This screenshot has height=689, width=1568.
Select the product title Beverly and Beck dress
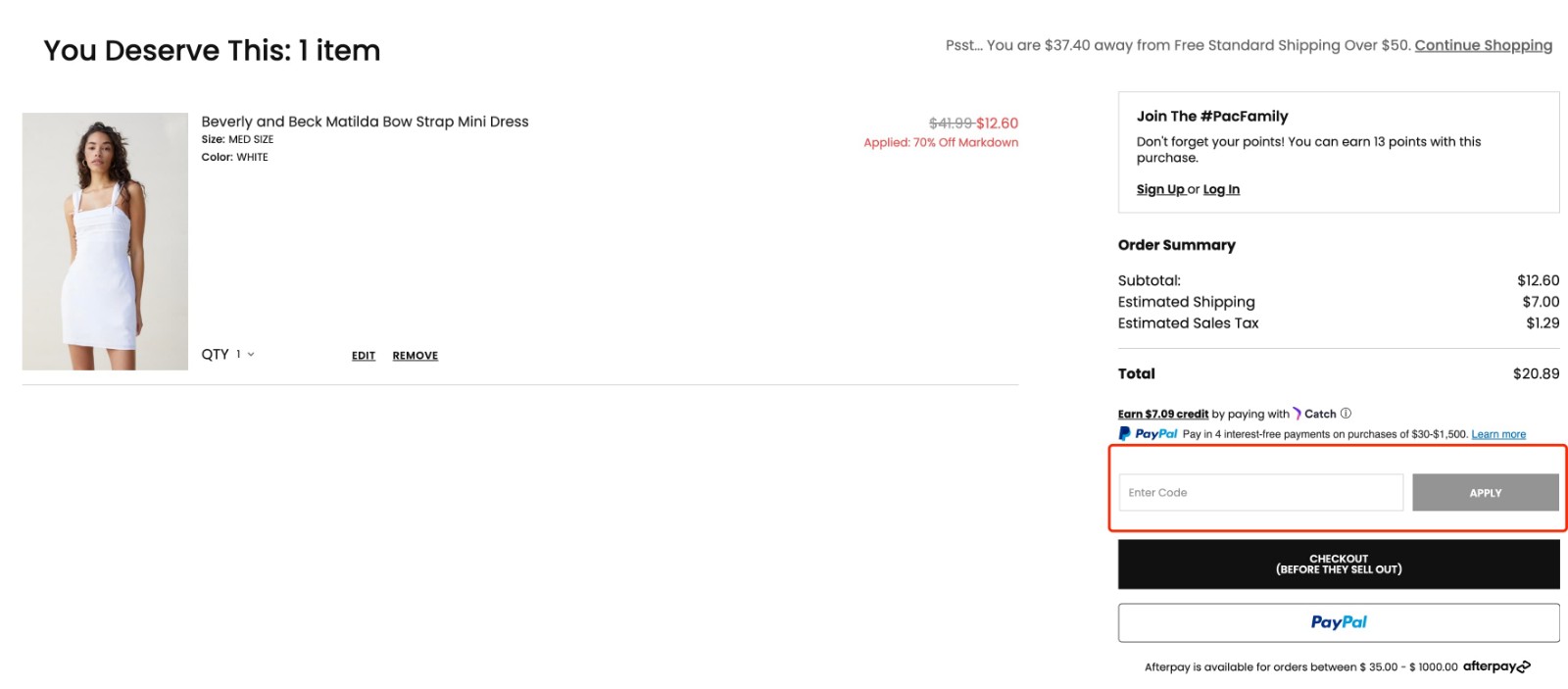click(365, 121)
